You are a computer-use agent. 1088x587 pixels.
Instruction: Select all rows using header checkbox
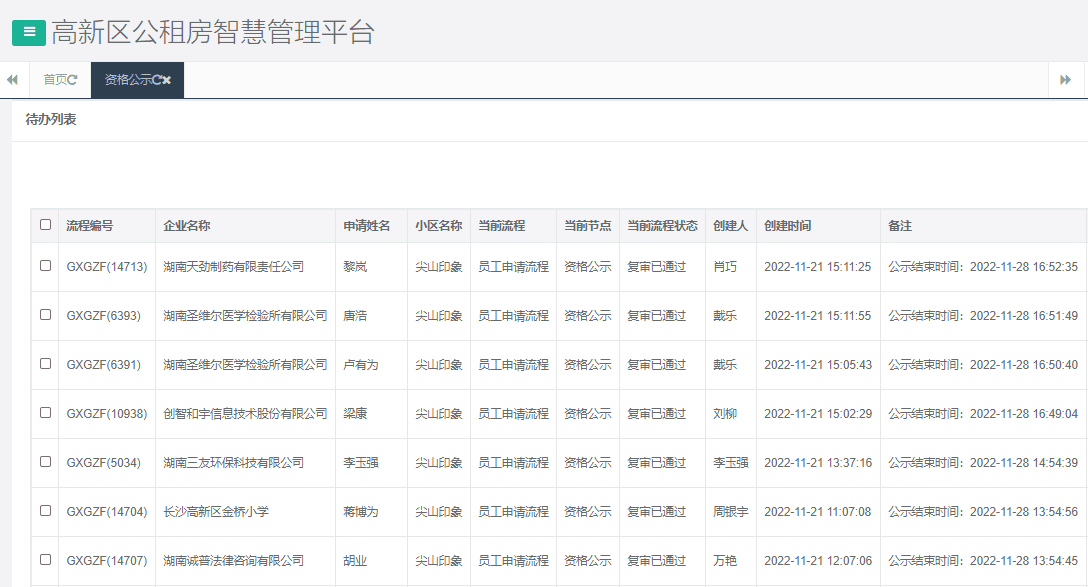point(45,226)
